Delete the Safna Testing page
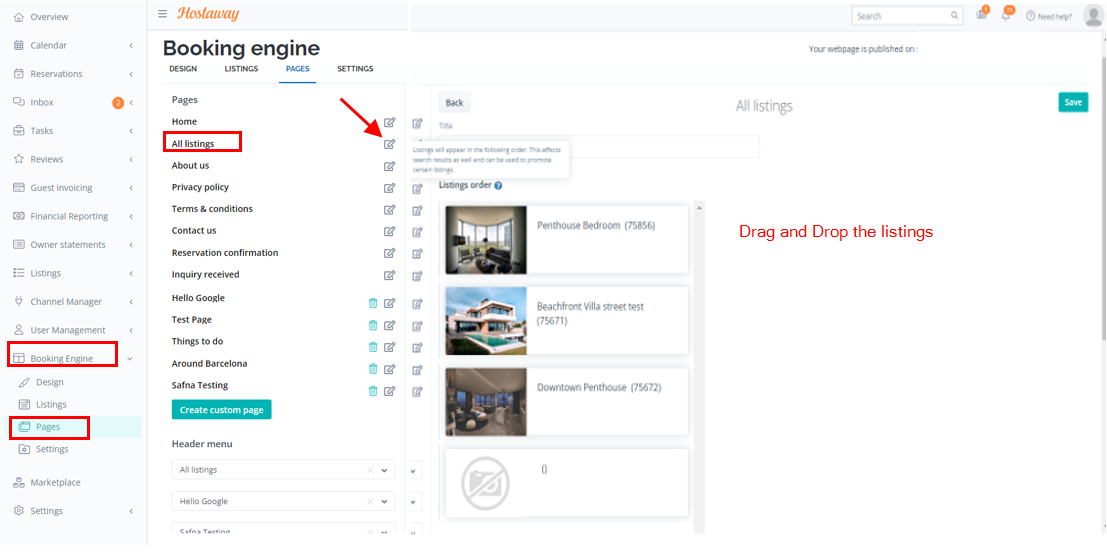1107x557 pixels. [373, 390]
